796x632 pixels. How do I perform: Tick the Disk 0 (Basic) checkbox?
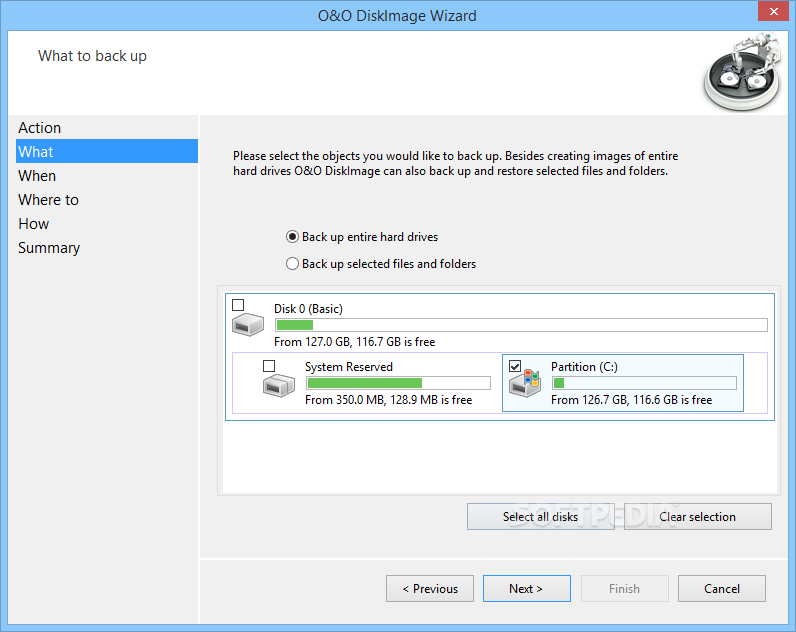click(238, 305)
